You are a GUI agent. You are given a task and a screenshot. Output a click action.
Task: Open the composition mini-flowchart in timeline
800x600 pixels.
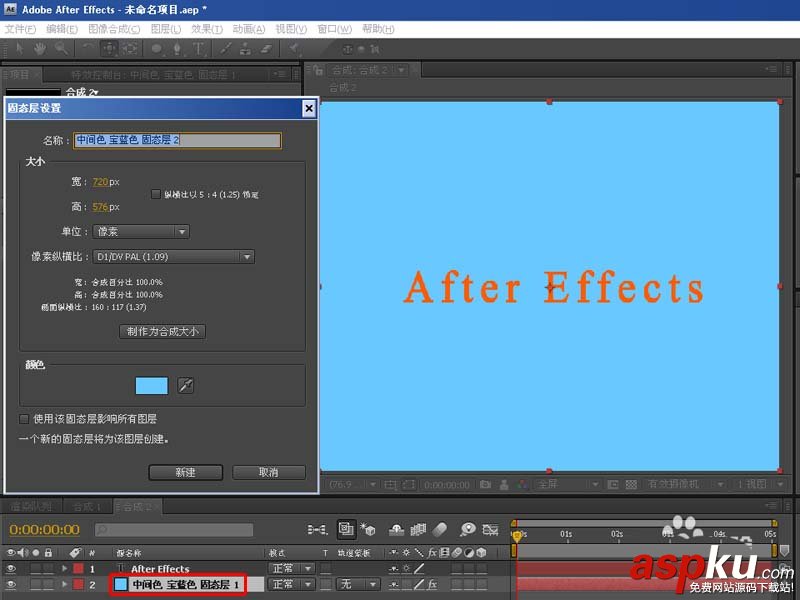tap(317, 530)
